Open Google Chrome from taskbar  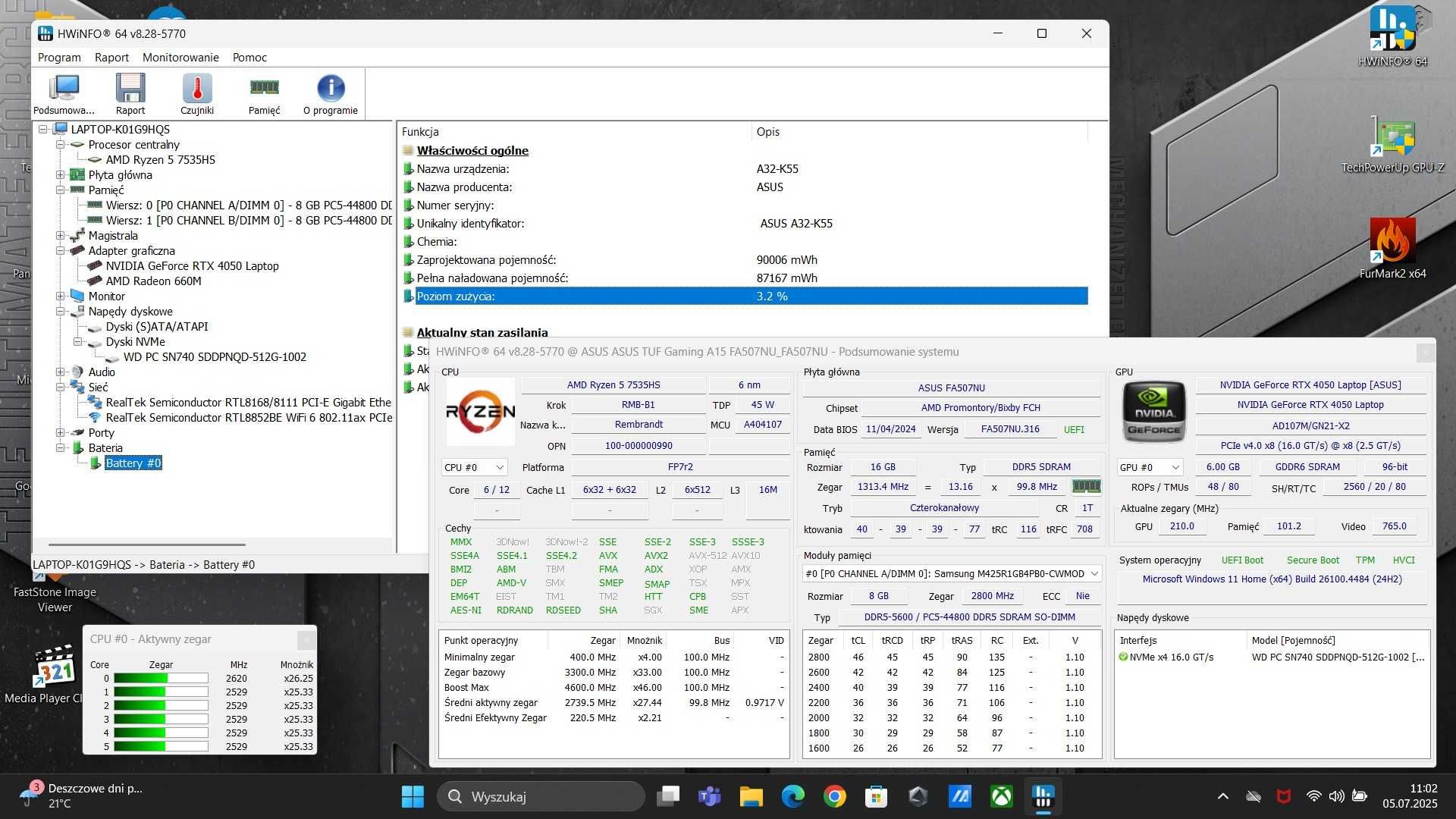pos(835,796)
